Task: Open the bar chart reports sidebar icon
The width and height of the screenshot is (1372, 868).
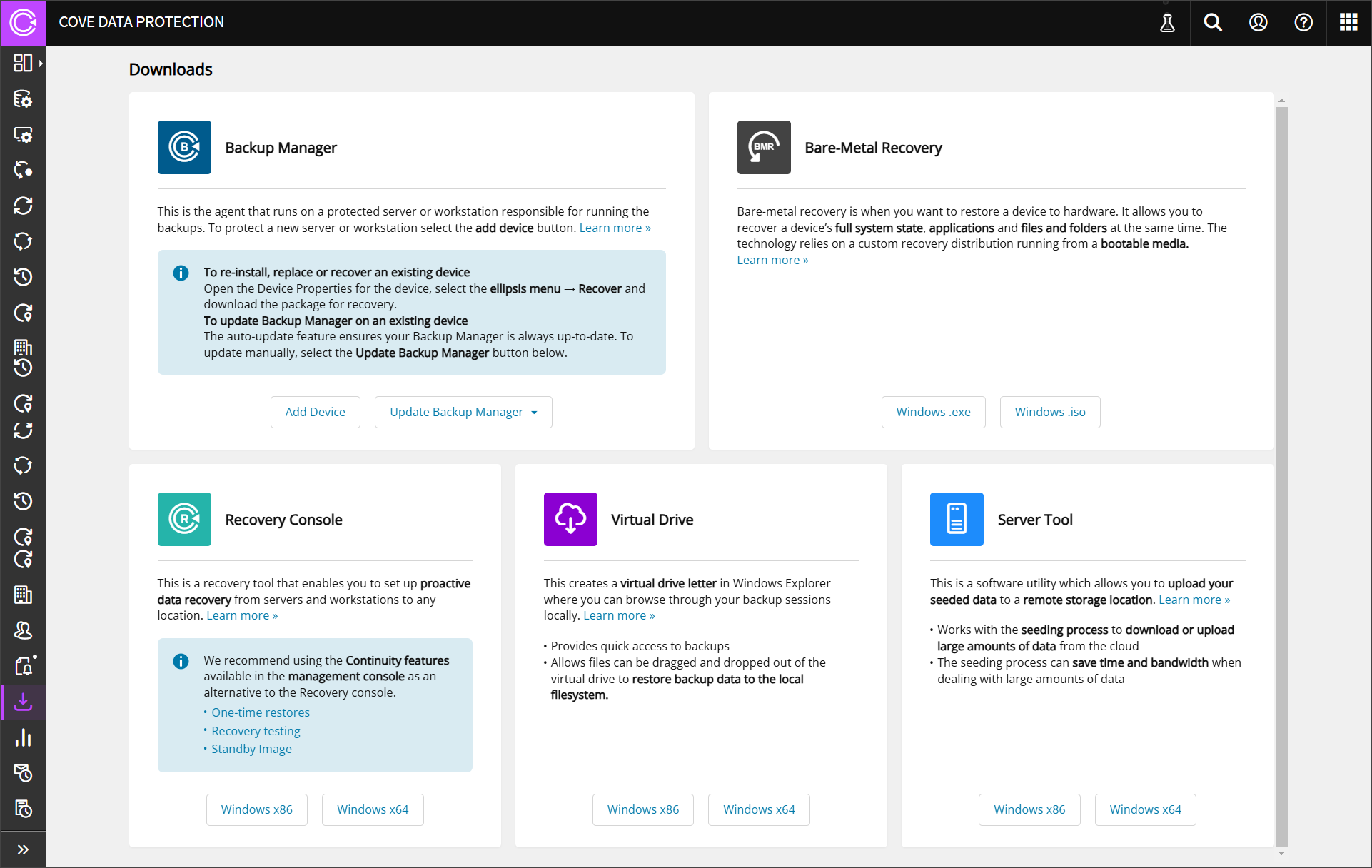Action: coord(23,737)
